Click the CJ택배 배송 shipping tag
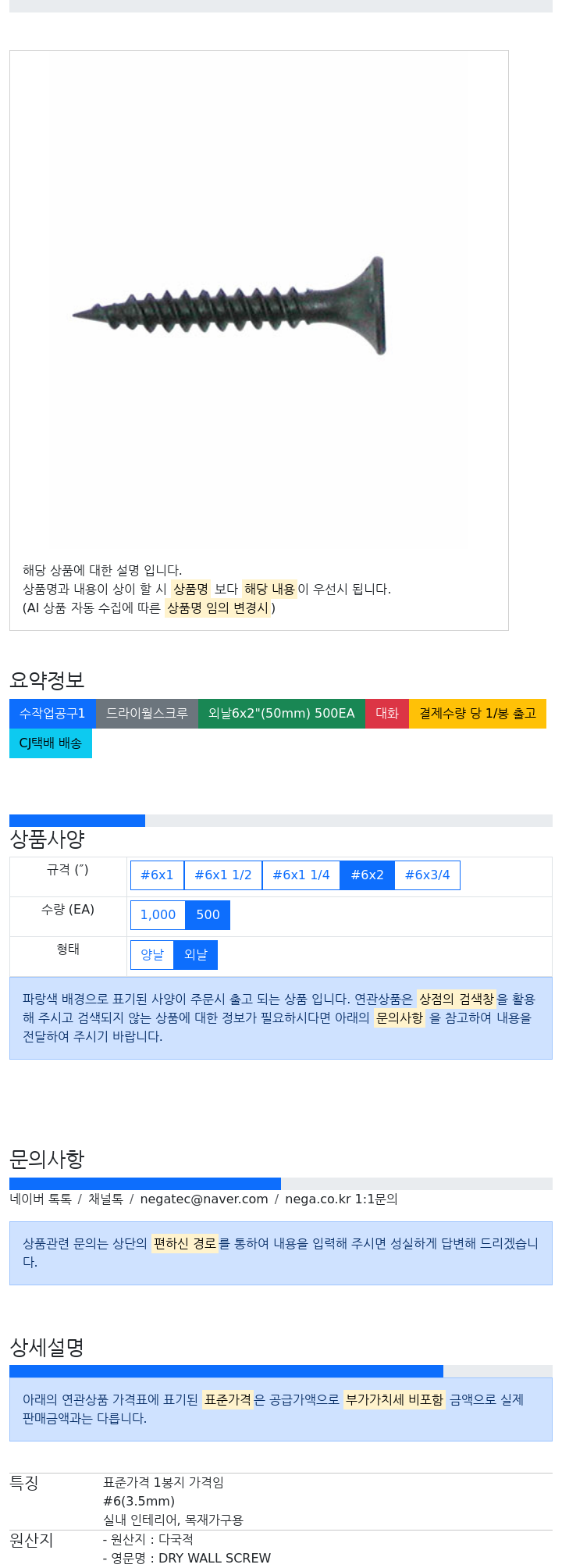Image resolution: width=562 pixels, height=1568 pixels. point(51,743)
